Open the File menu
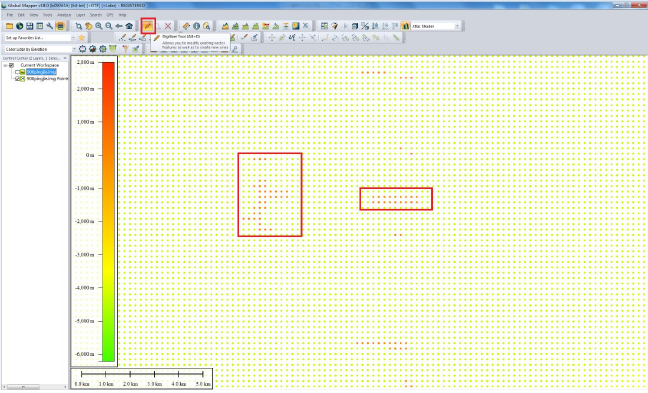The width and height of the screenshot is (648, 393). [10, 15]
